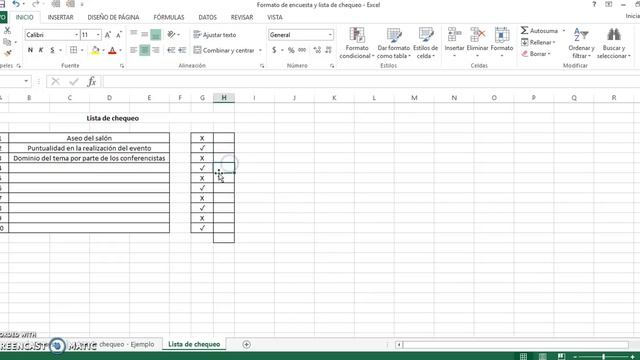Viewport: 640px width, 360px height.
Task: Open the VISTA ribbon tab
Action: coord(275,17)
